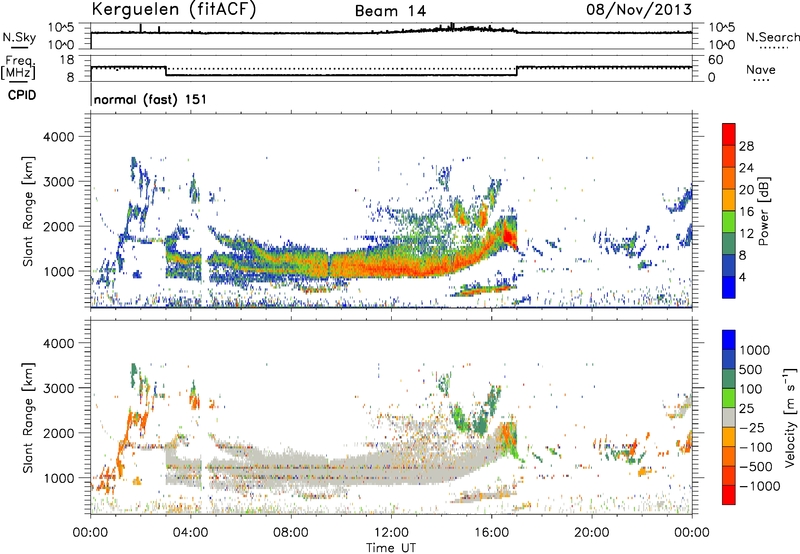Click the 'Kerguelen (fitACF)' title text
The image size is (800, 554).
click(x=173, y=9)
